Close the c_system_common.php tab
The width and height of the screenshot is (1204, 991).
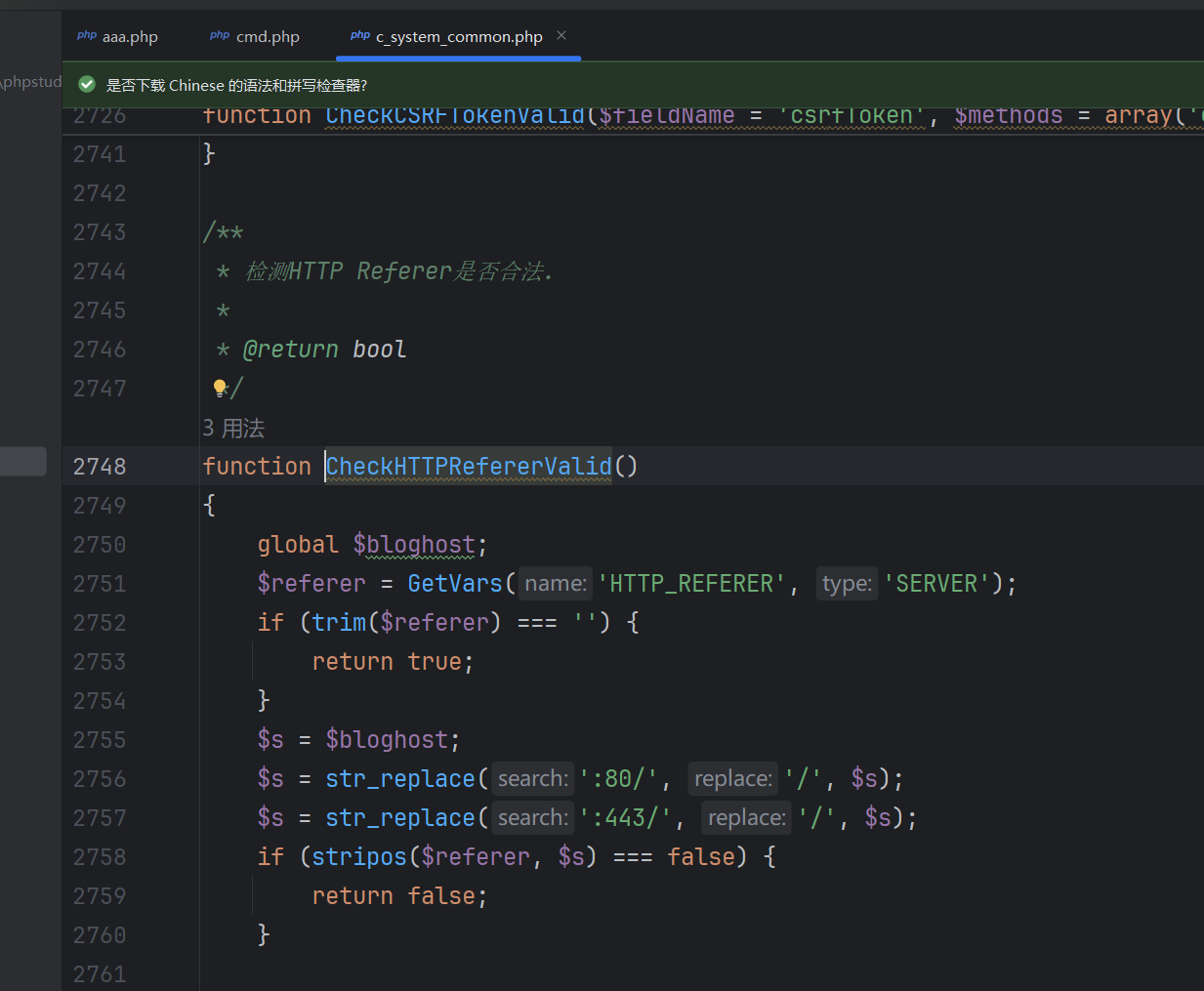pos(561,35)
